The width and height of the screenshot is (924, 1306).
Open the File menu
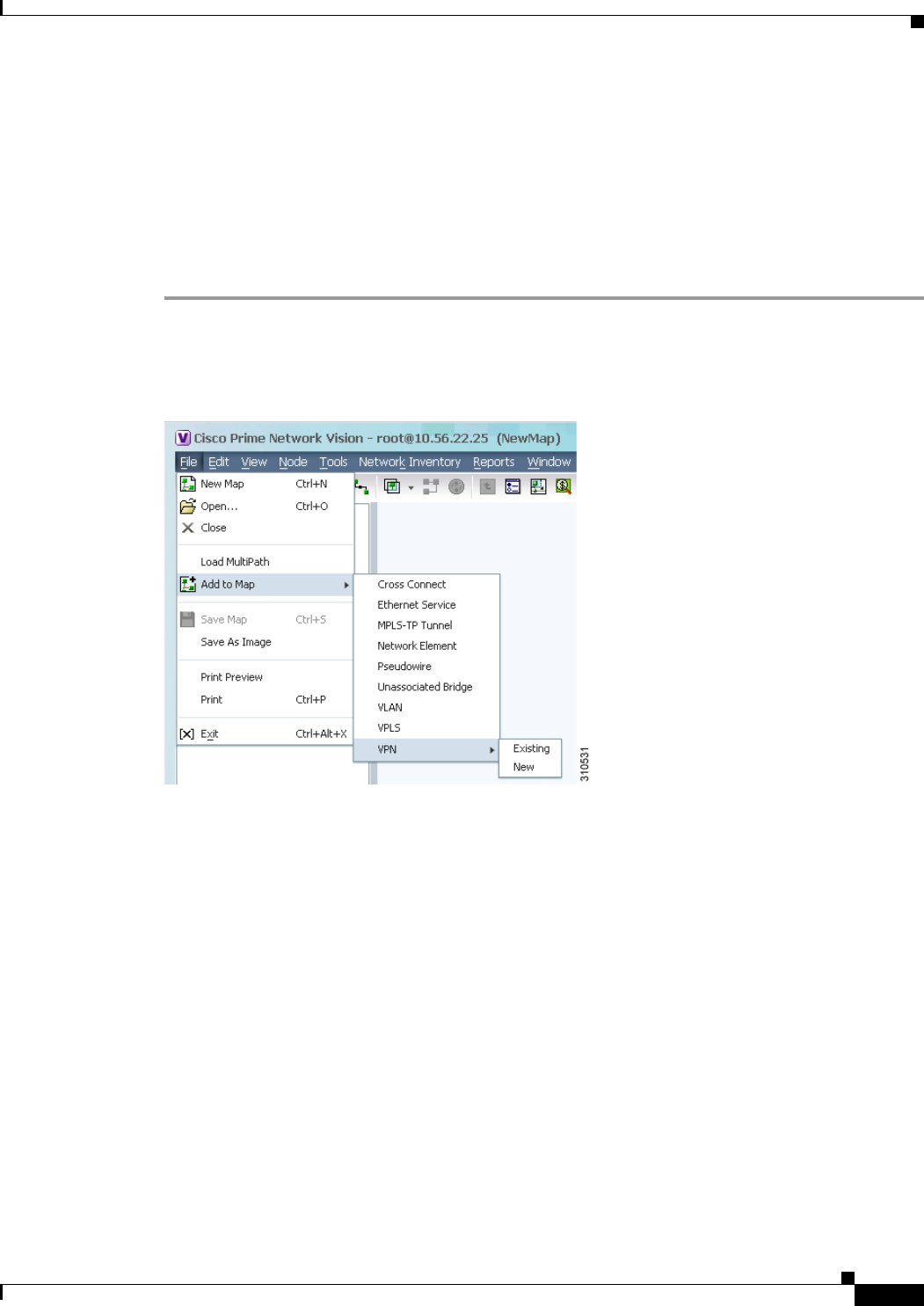[x=189, y=462]
